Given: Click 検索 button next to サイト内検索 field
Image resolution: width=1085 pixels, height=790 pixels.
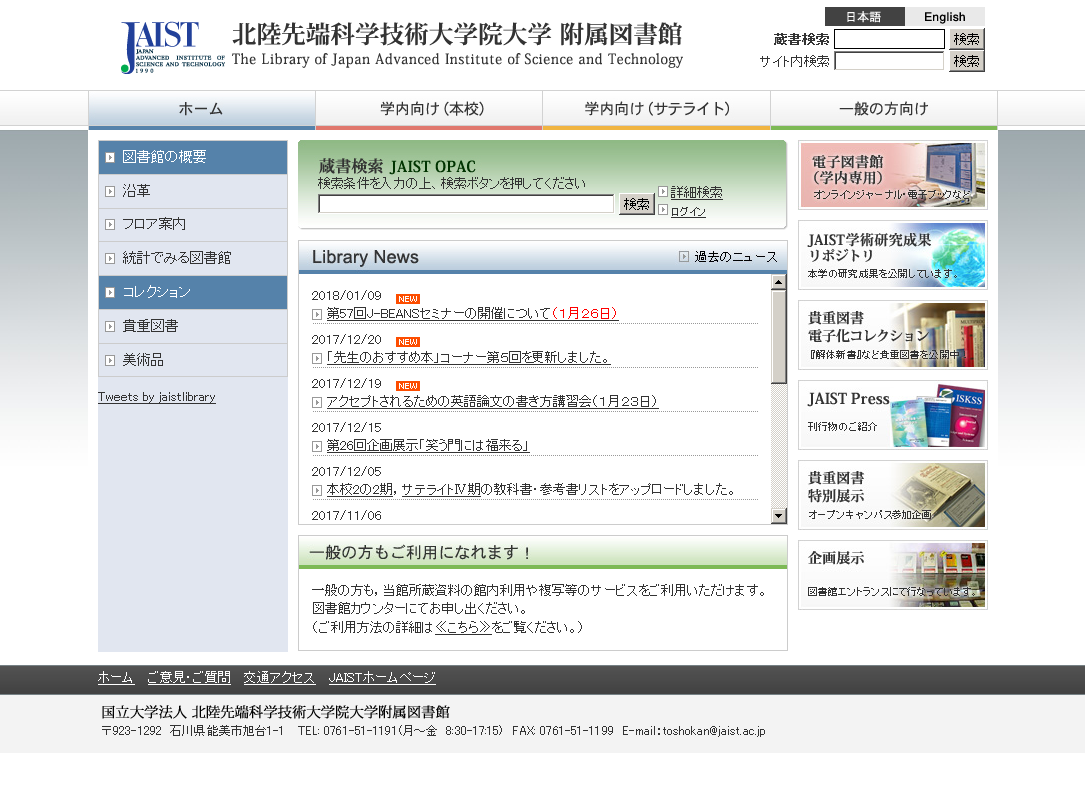Looking at the screenshot, I should [967, 61].
